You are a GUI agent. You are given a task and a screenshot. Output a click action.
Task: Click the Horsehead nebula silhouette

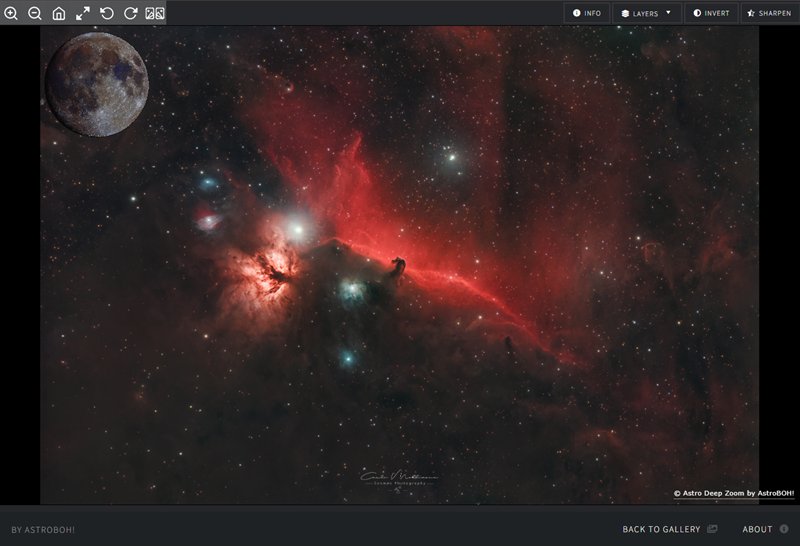(398, 267)
